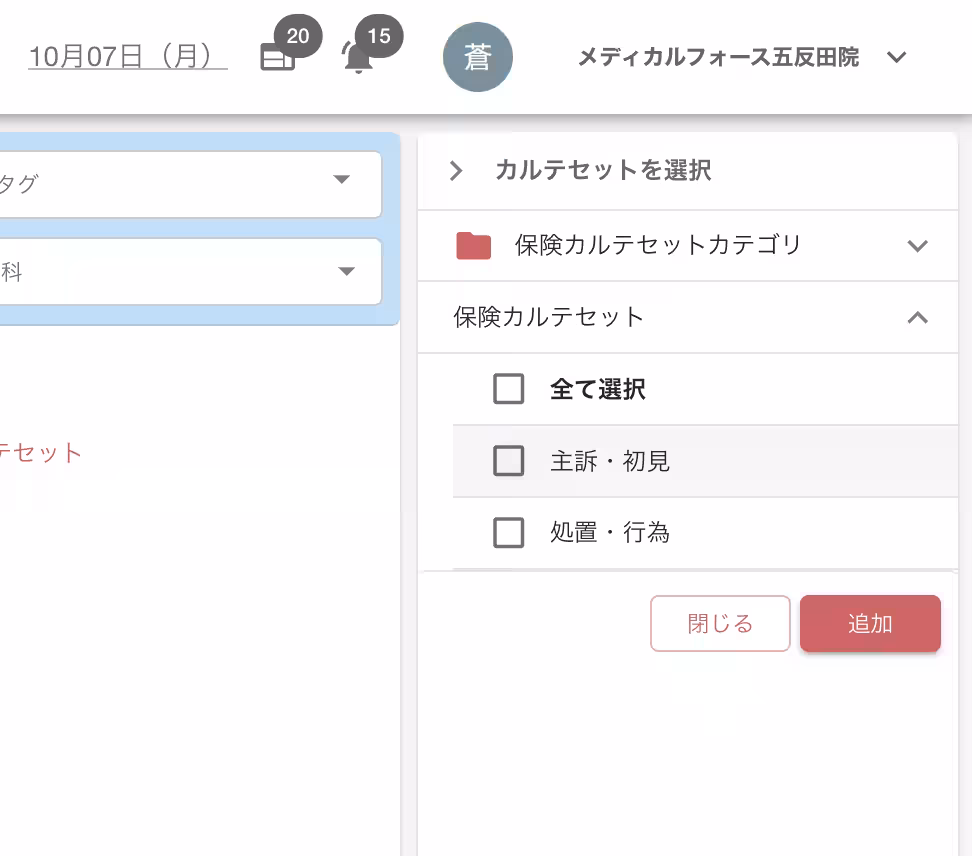The width and height of the screenshot is (972, 856).
Task: Collapse the panel using the > arrow icon
Action: 456,170
